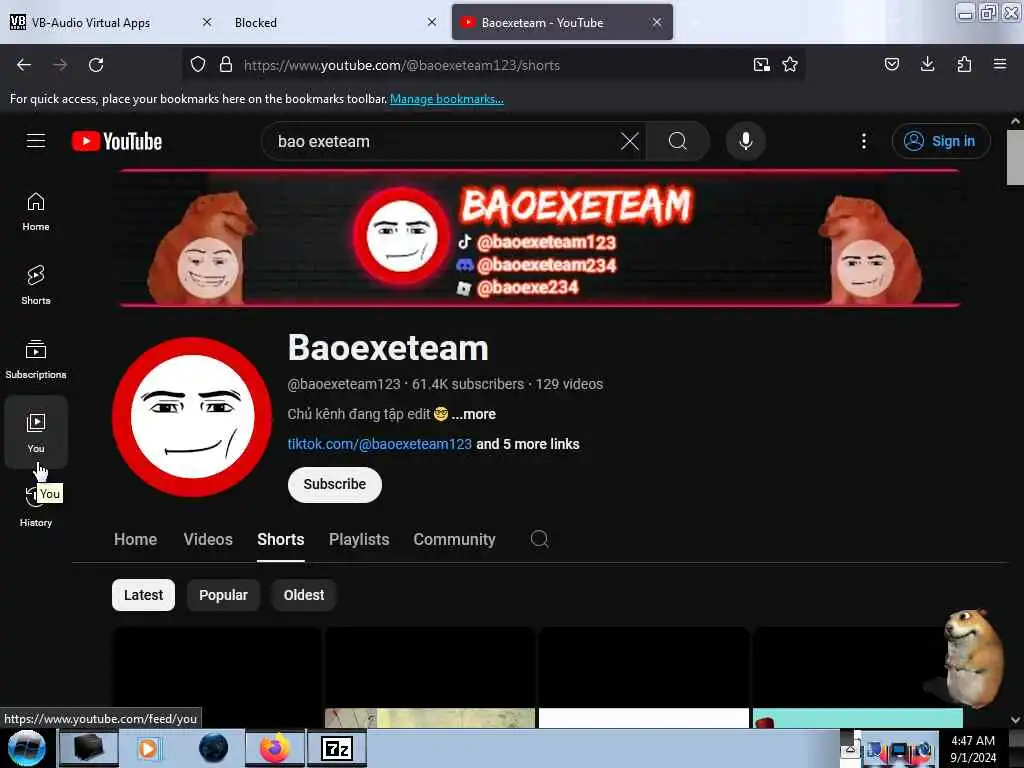This screenshot has height=768, width=1024.
Task: Toggle the YouTube guide hamburger menu
Action: (x=36, y=141)
